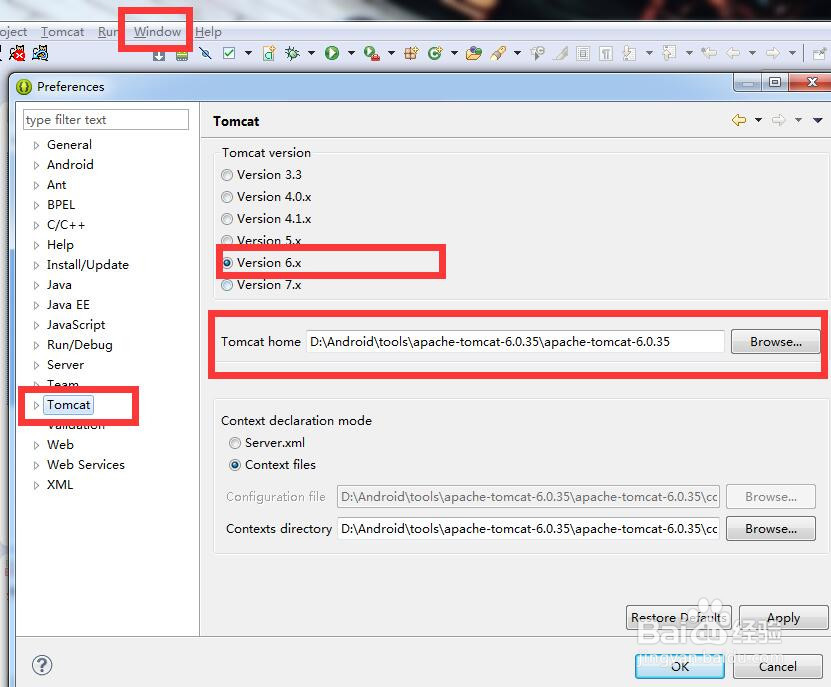Screen dimensions: 831x687
Task: Expand the General preferences node
Action: (x=36, y=145)
